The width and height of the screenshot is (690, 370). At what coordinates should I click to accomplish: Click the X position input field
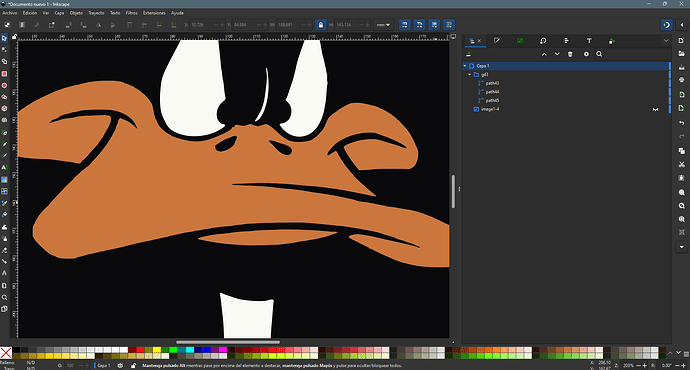coord(201,25)
